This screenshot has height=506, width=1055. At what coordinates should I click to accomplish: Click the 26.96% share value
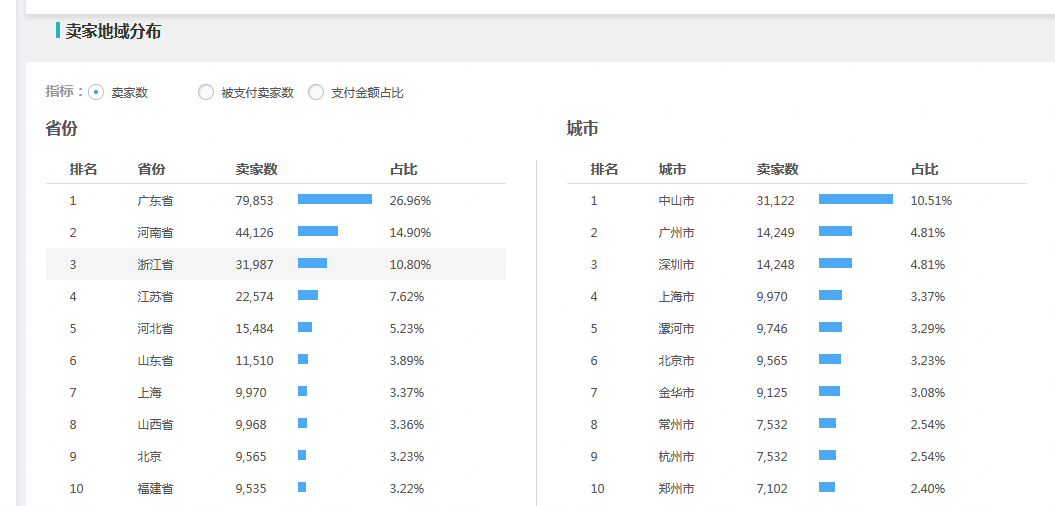click(x=410, y=201)
